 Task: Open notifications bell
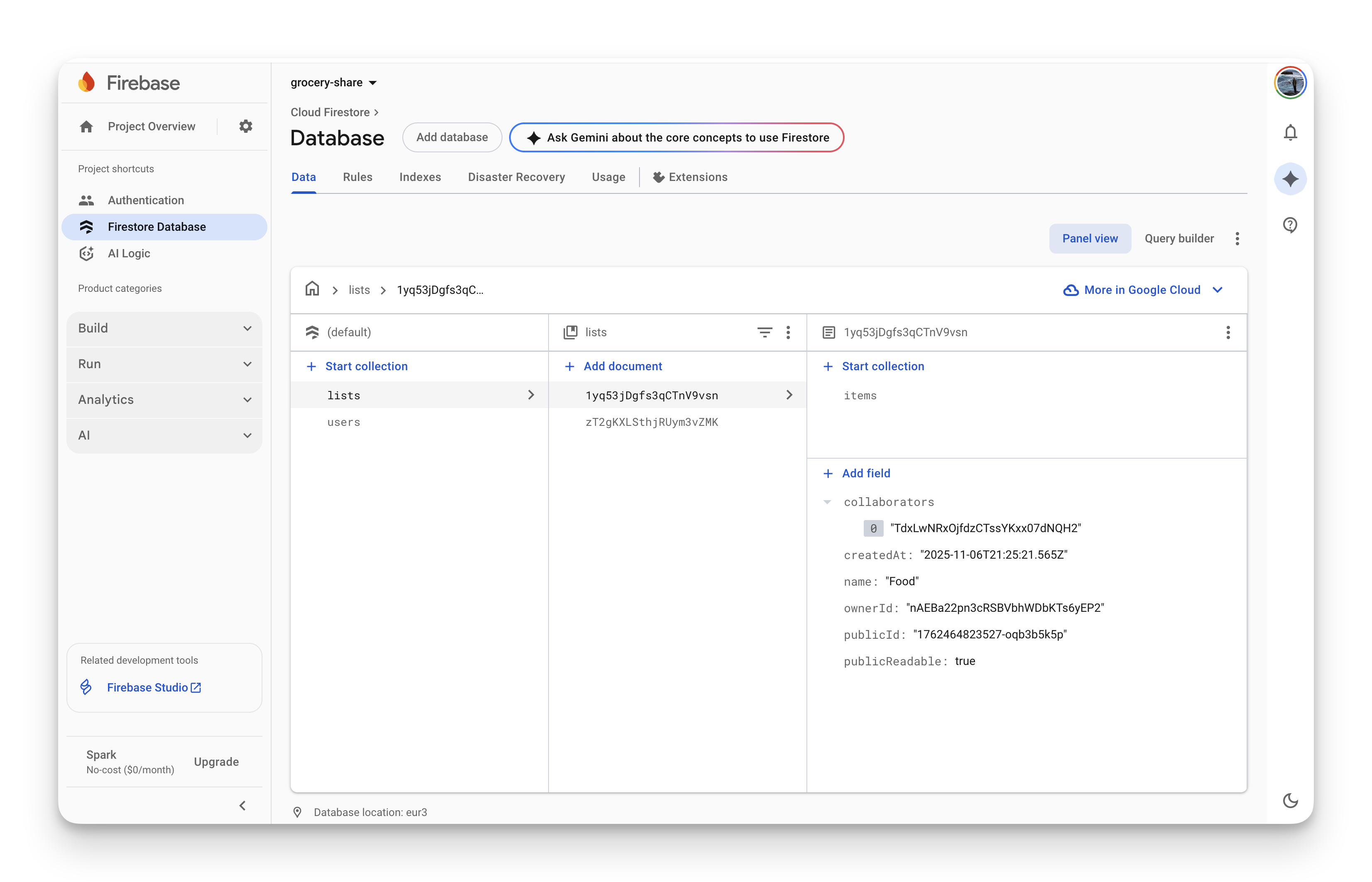1290,132
